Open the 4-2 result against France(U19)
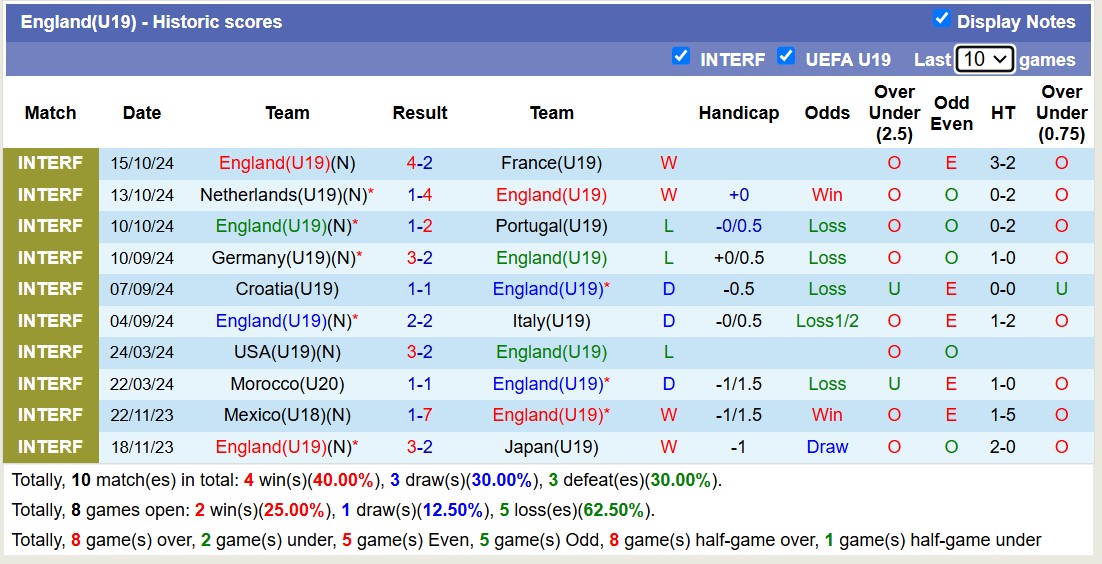Screen dimensions: 1102x564 419,163
